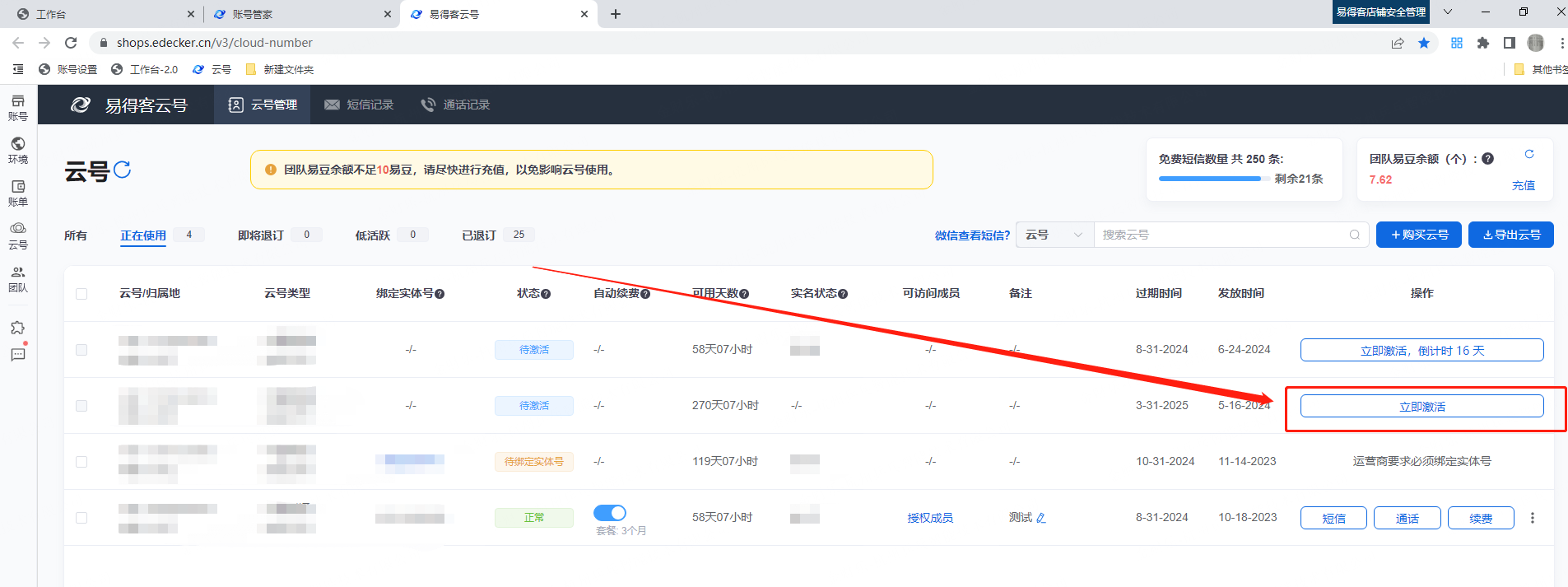Expand the 云号 search type dropdown
This screenshot has width=1568, height=587.
click(x=1054, y=235)
